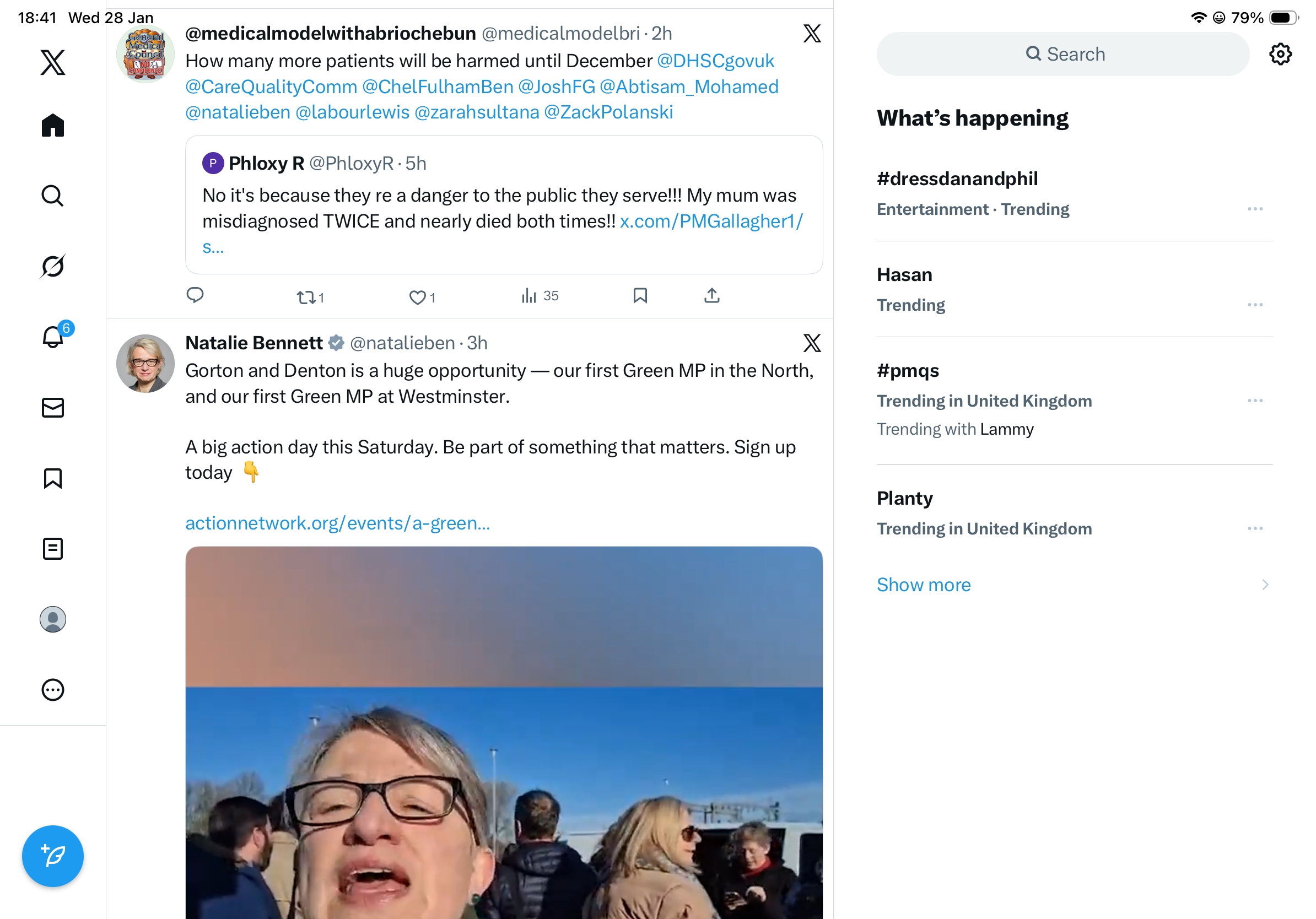Open Natalie Bennett's video thumbnail
The height and width of the screenshot is (919, 1316).
point(504,732)
